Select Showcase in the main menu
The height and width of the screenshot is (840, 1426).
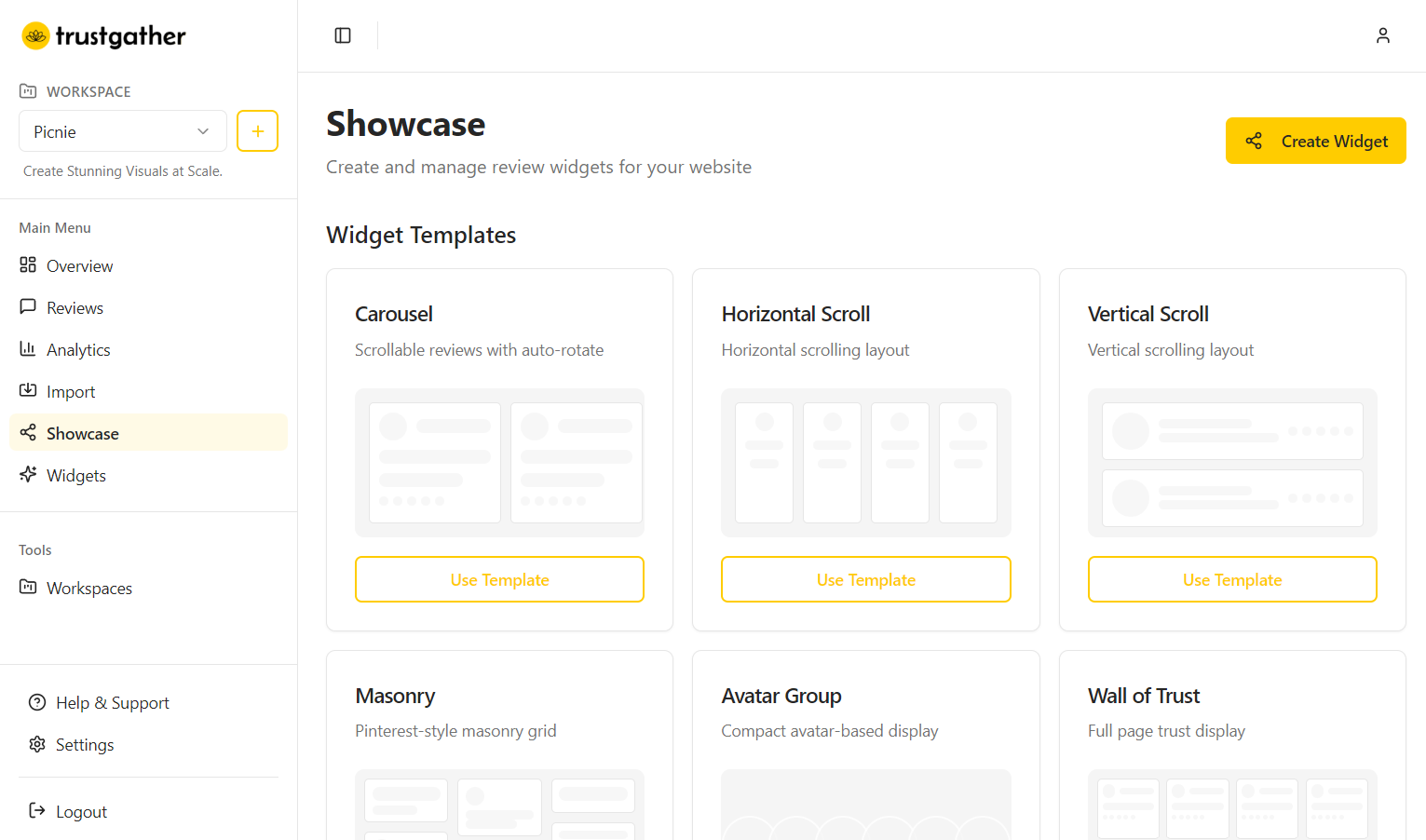(x=82, y=432)
